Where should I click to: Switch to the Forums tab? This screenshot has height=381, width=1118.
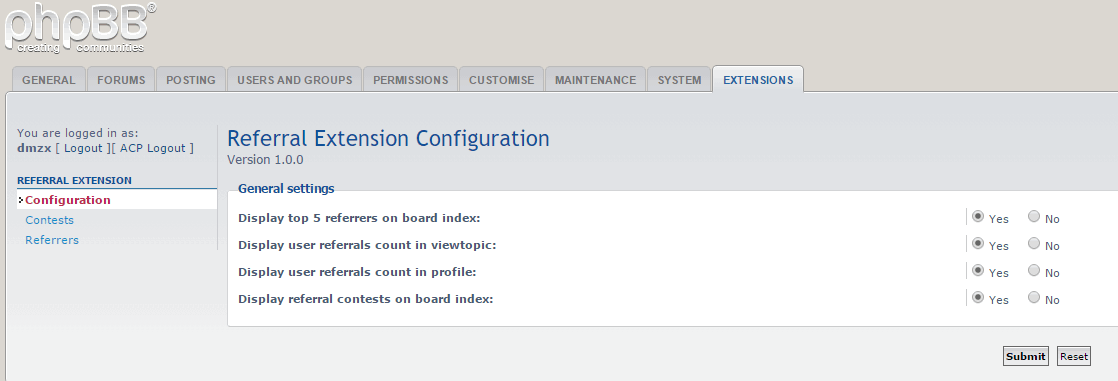[x=121, y=80]
